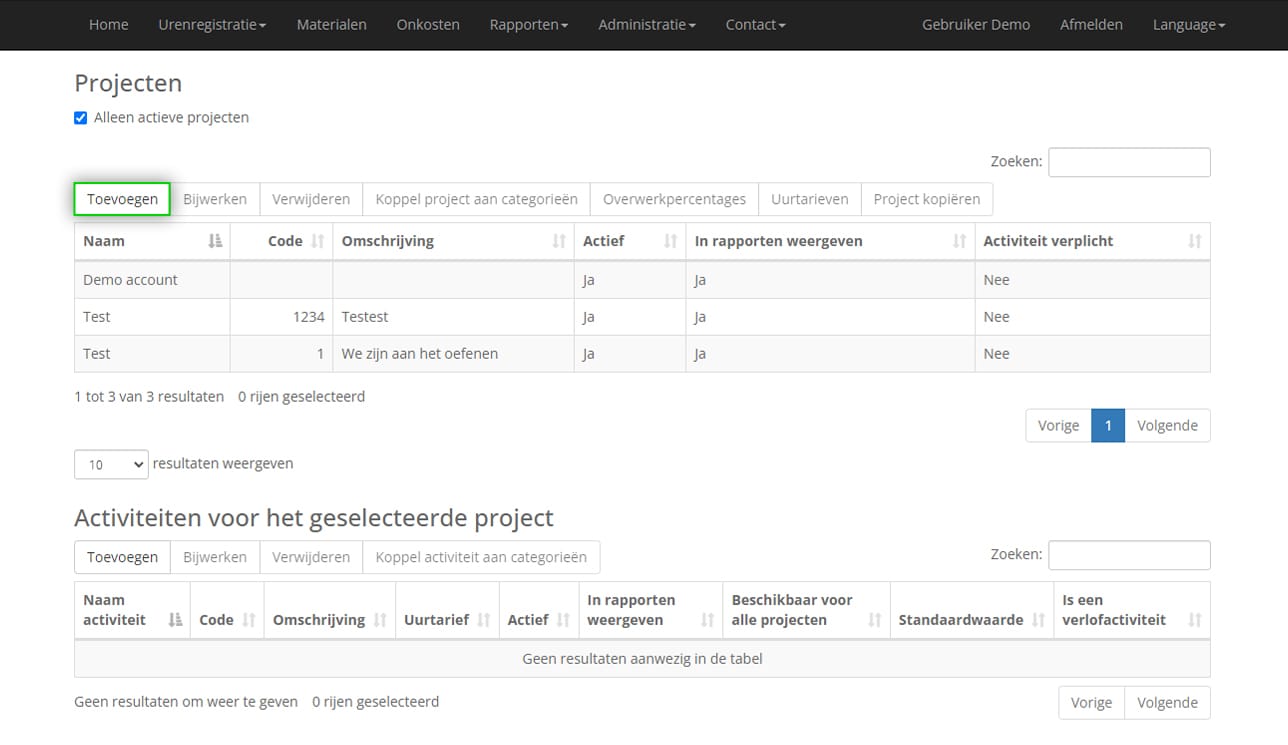This screenshot has height=745, width=1288.
Task: Open the Rapporten dropdown menu
Action: [529, 24]
